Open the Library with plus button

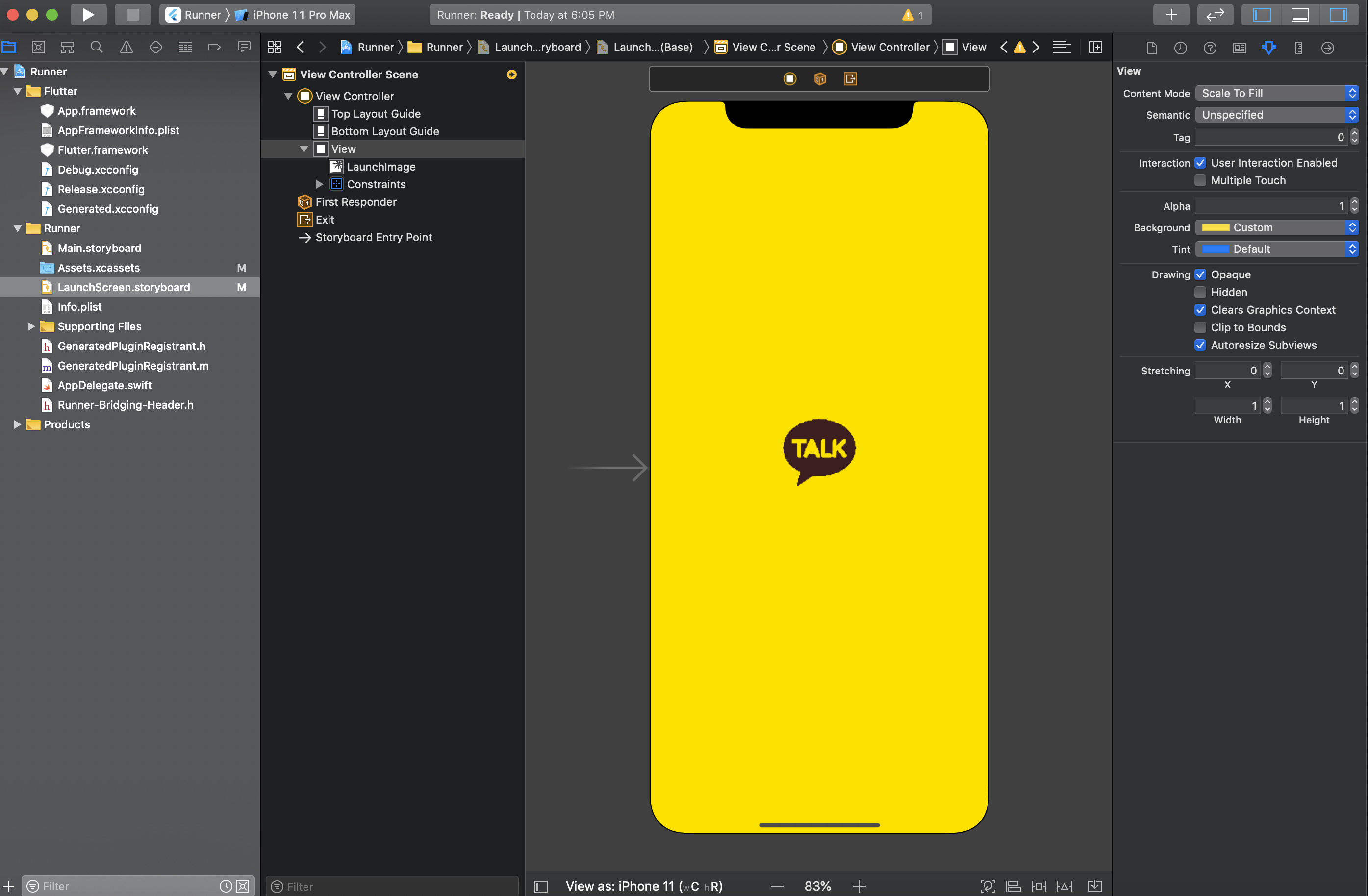(x=1170, y=14)
